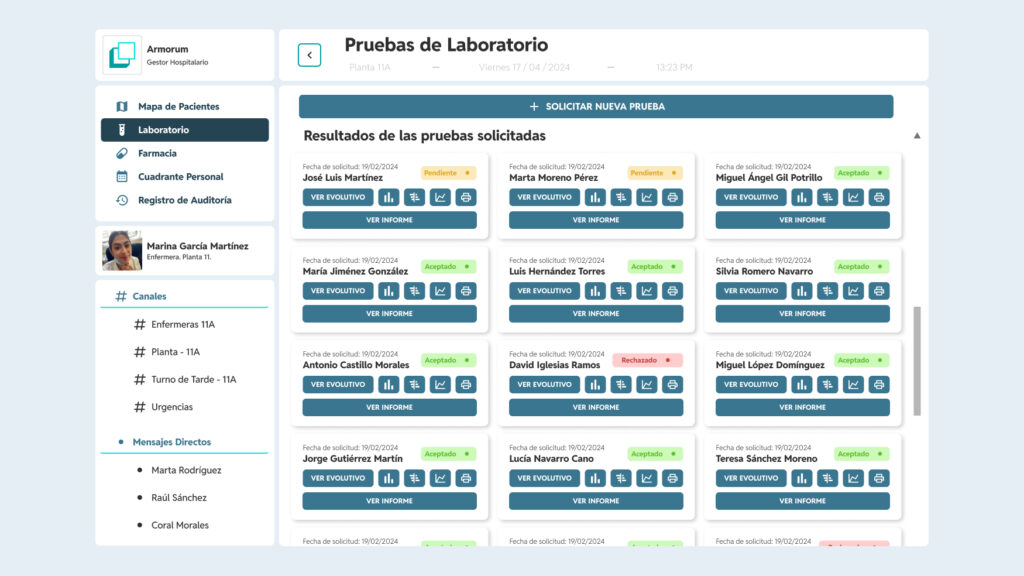
Task: Go to Farmacia section
Action: coord(185,153)
